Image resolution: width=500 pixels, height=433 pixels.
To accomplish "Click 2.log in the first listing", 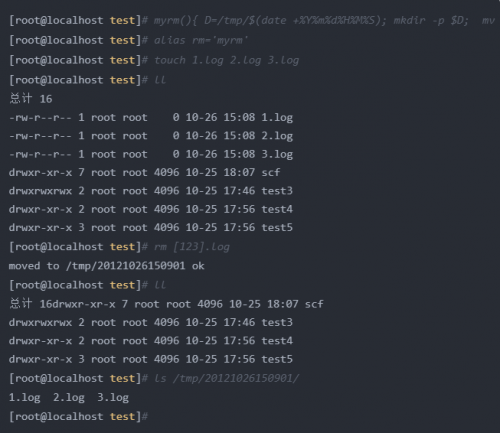I will point(277,136).
